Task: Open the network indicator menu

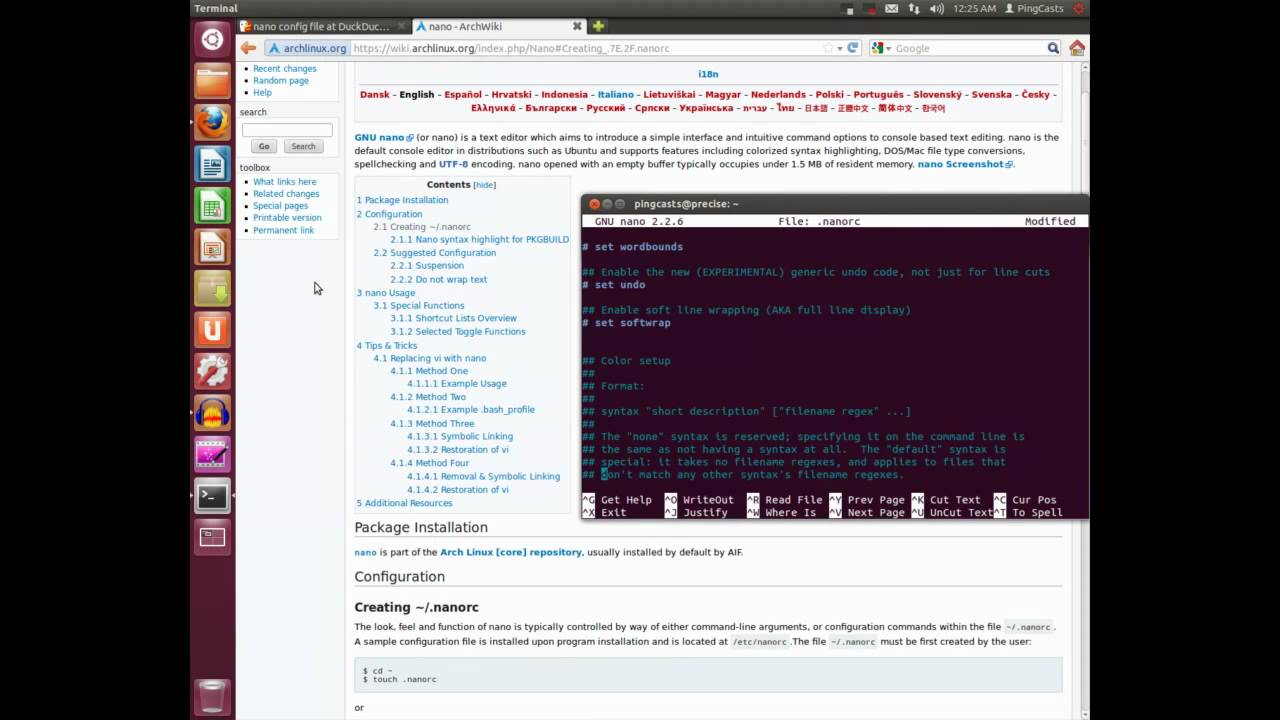Action: click(914, 9)
